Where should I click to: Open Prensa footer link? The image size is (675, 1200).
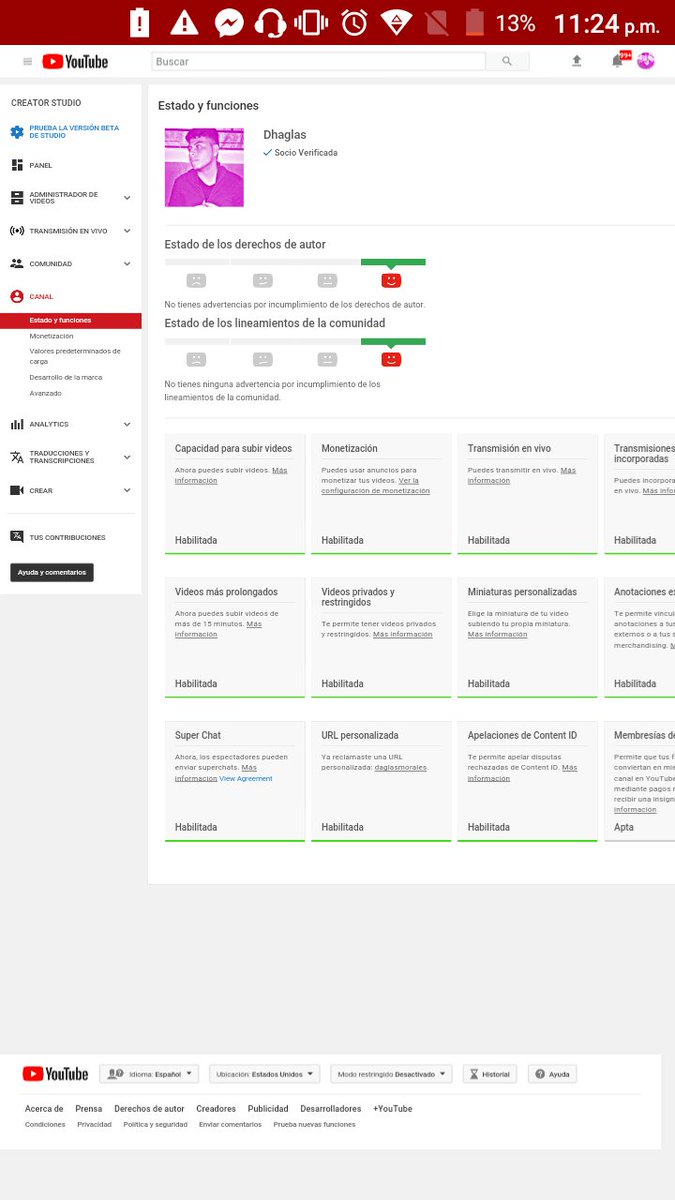tap(89, 1109)
